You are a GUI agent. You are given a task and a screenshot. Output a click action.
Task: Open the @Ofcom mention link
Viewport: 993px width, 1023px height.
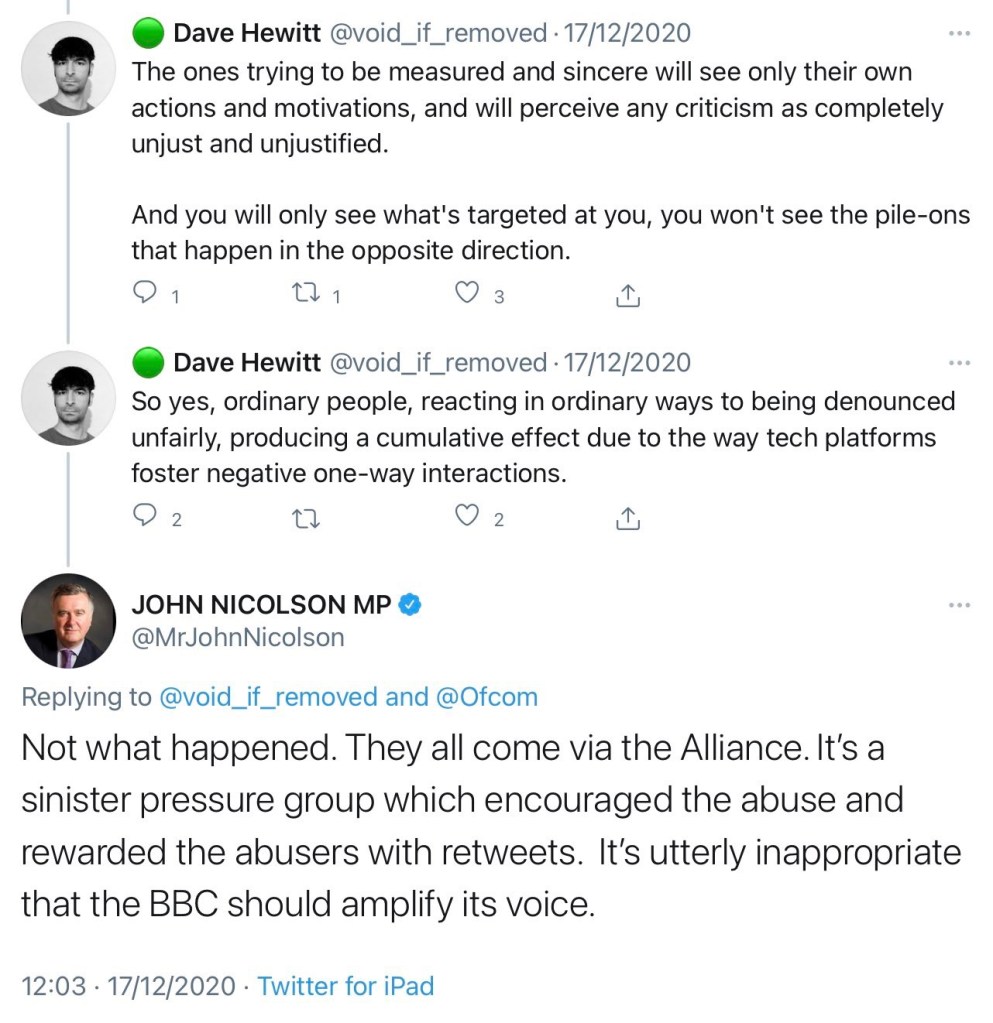coord(487,697)
